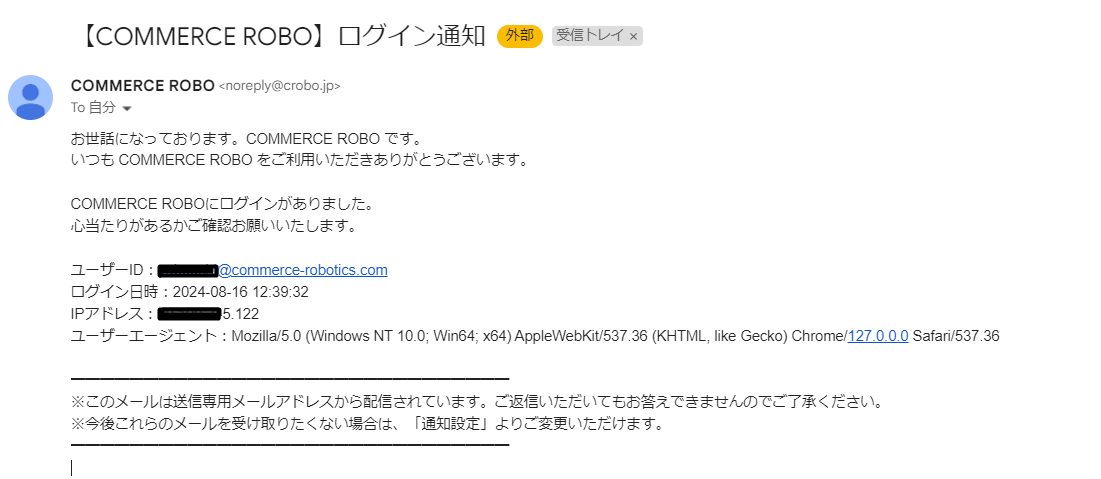The width and height of the screenshot is (1101, 479).
Task: Click the yellow 外部 badge
Action: pos(520,36)
